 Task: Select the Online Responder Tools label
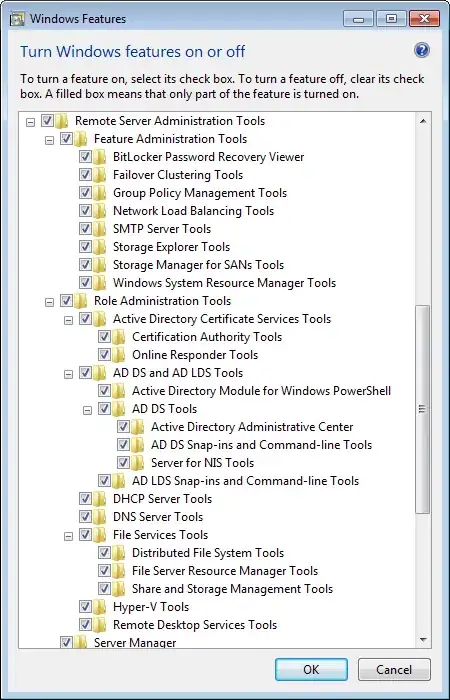(x=195, y=355)
